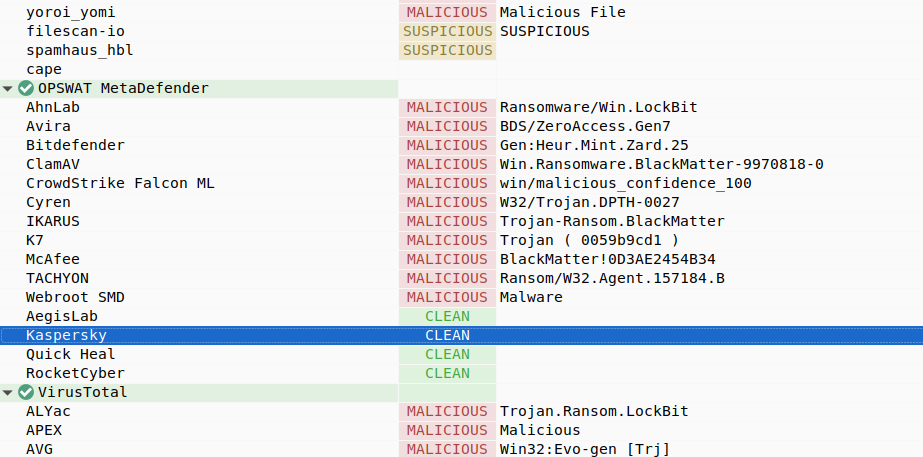Click the Malware result for Webroot SMD
This screenshot has height=457, width=923.
[531, 297]
